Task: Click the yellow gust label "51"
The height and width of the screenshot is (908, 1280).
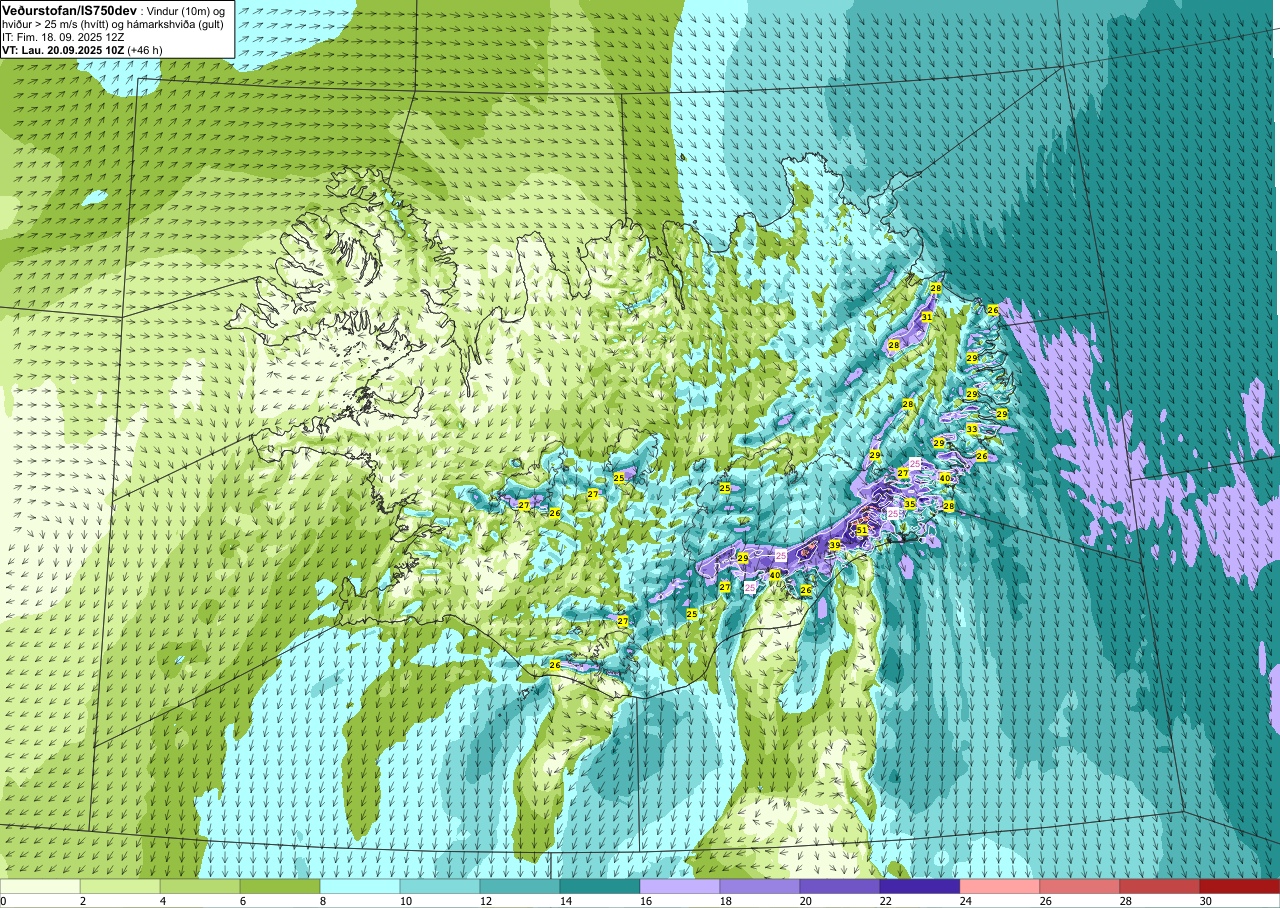Action: pyautogui.click(x=862, y=530)
